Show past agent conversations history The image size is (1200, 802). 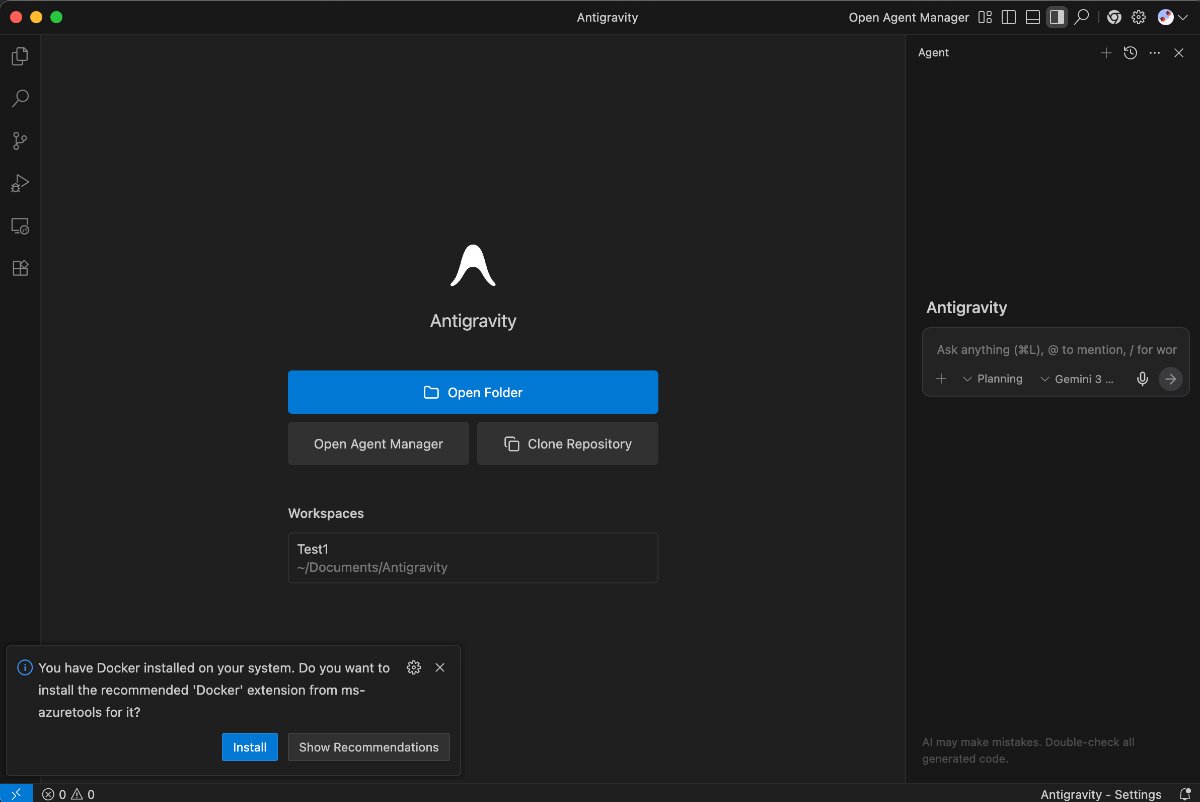1130,53
